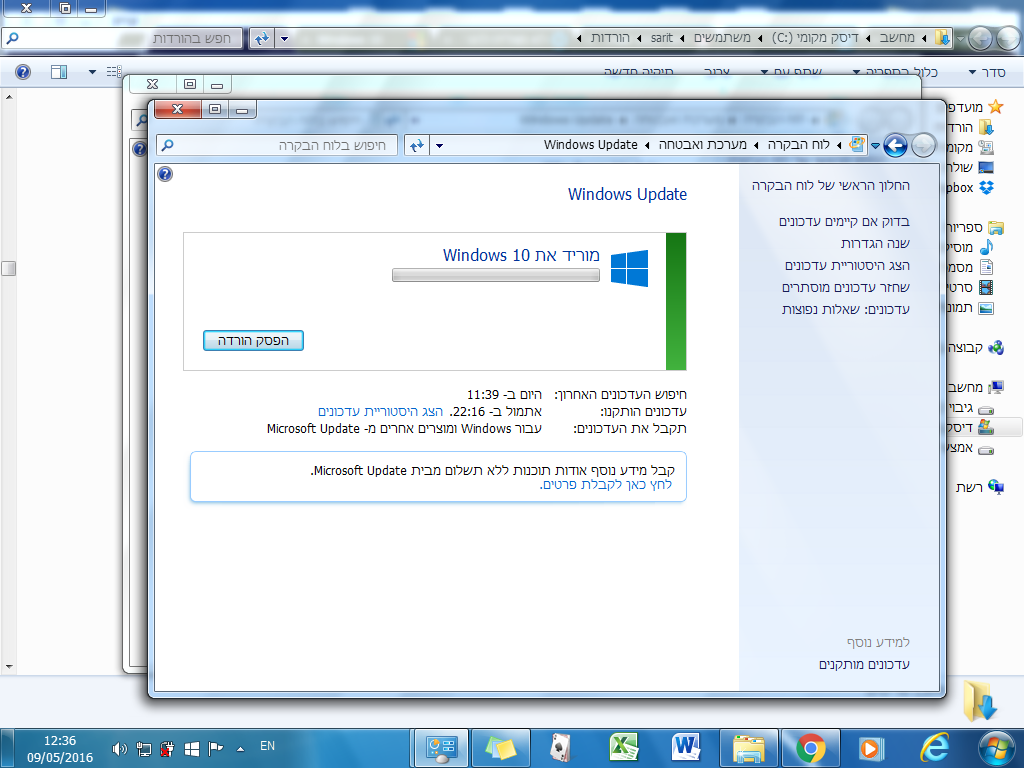Click the speaker volume icon in system tray
Screen dimensions: 1024x768
tap(119, 749)
